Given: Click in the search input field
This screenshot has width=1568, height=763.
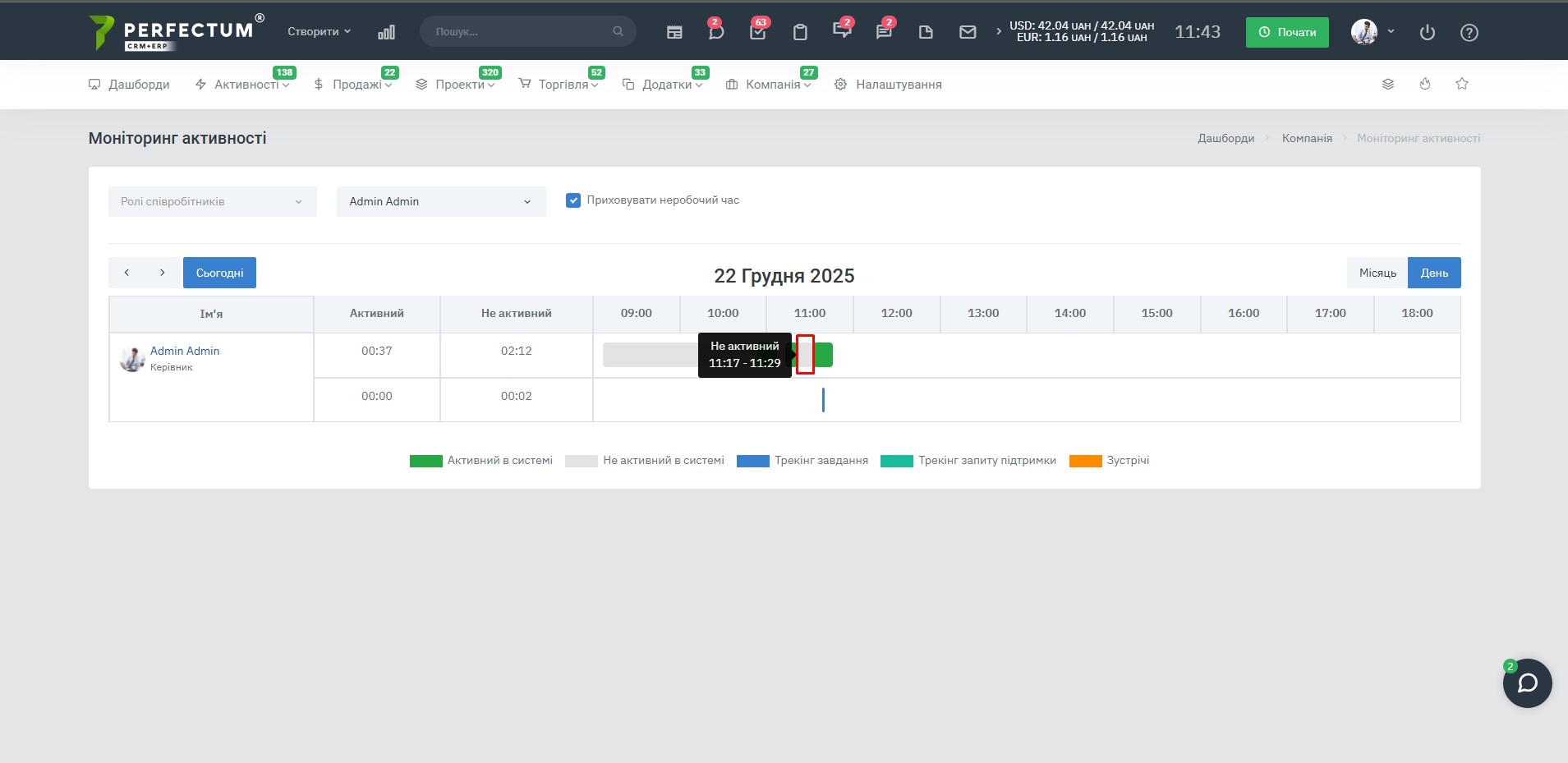Looking at the screenshot, I should pos(522,31).
